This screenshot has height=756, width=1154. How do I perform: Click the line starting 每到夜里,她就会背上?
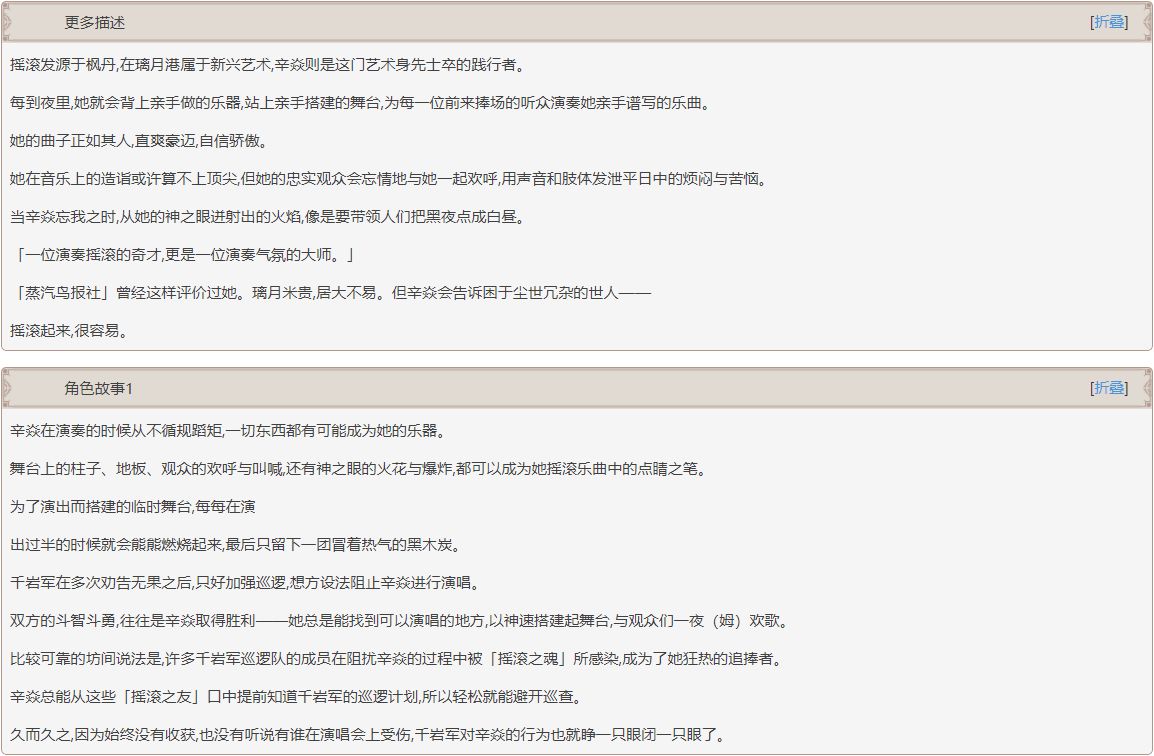361,103
